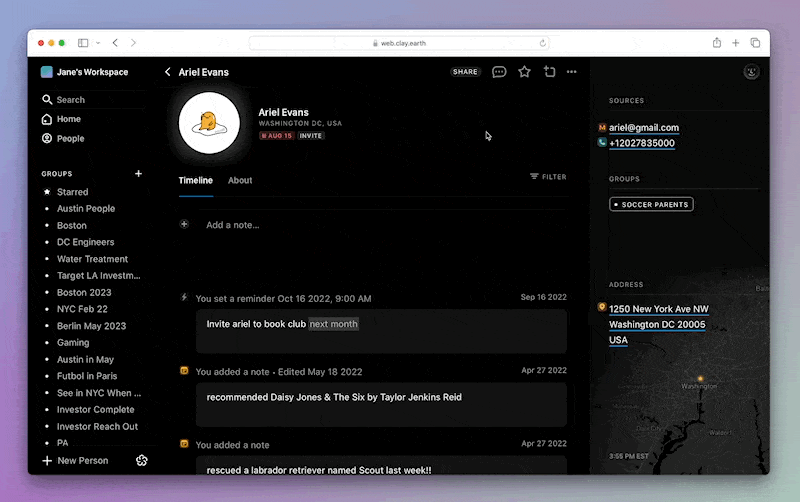
Task: Click the merge contact icon beside star
Action: point(549,72)
